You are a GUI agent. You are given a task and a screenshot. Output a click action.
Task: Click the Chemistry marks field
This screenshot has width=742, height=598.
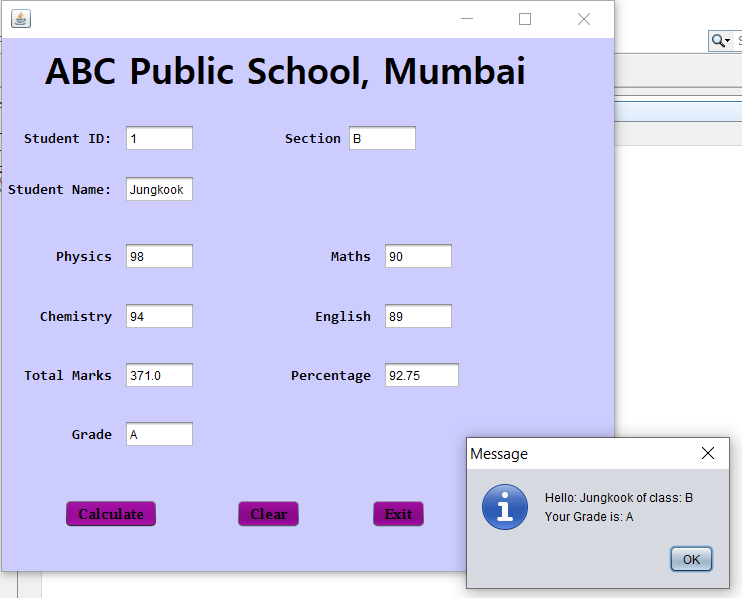159,316
